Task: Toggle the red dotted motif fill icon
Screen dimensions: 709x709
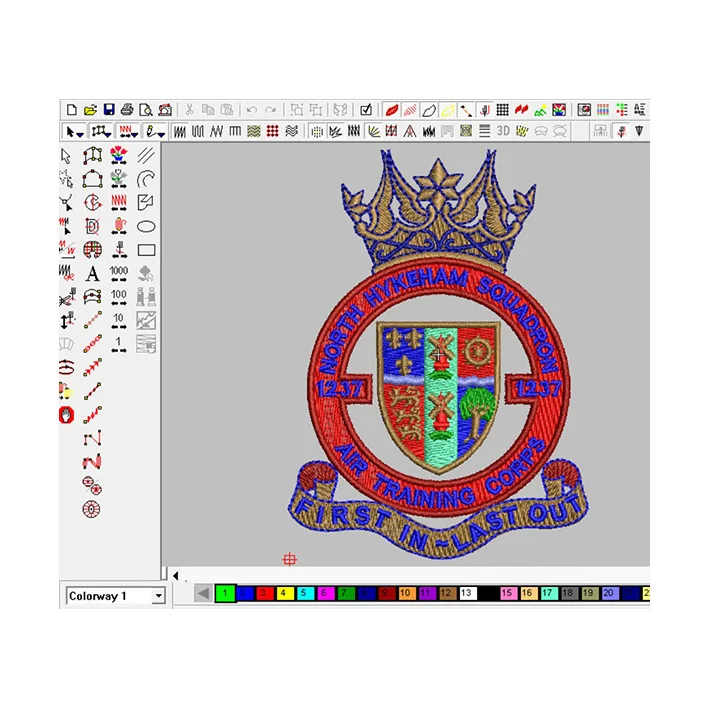Action: tap(272, 131)
